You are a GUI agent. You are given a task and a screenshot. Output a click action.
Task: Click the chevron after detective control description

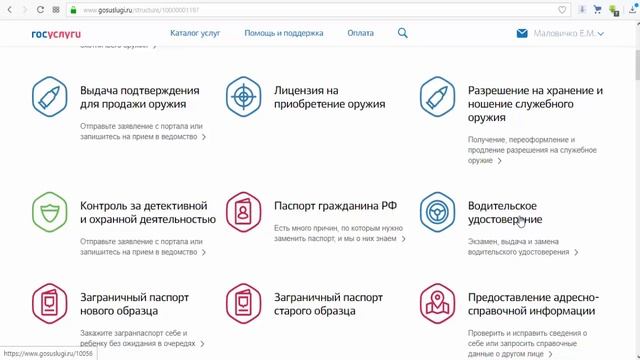(204, 253)
